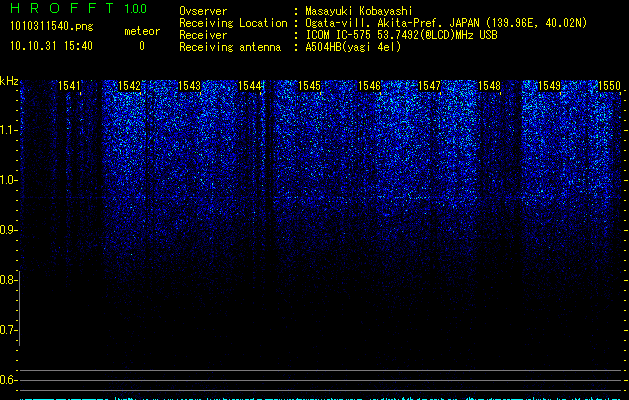Viewport: 629px width, 400px height.
Task: Click the timestamp 10.10.31 15:40
Action: tap(51, 46)
